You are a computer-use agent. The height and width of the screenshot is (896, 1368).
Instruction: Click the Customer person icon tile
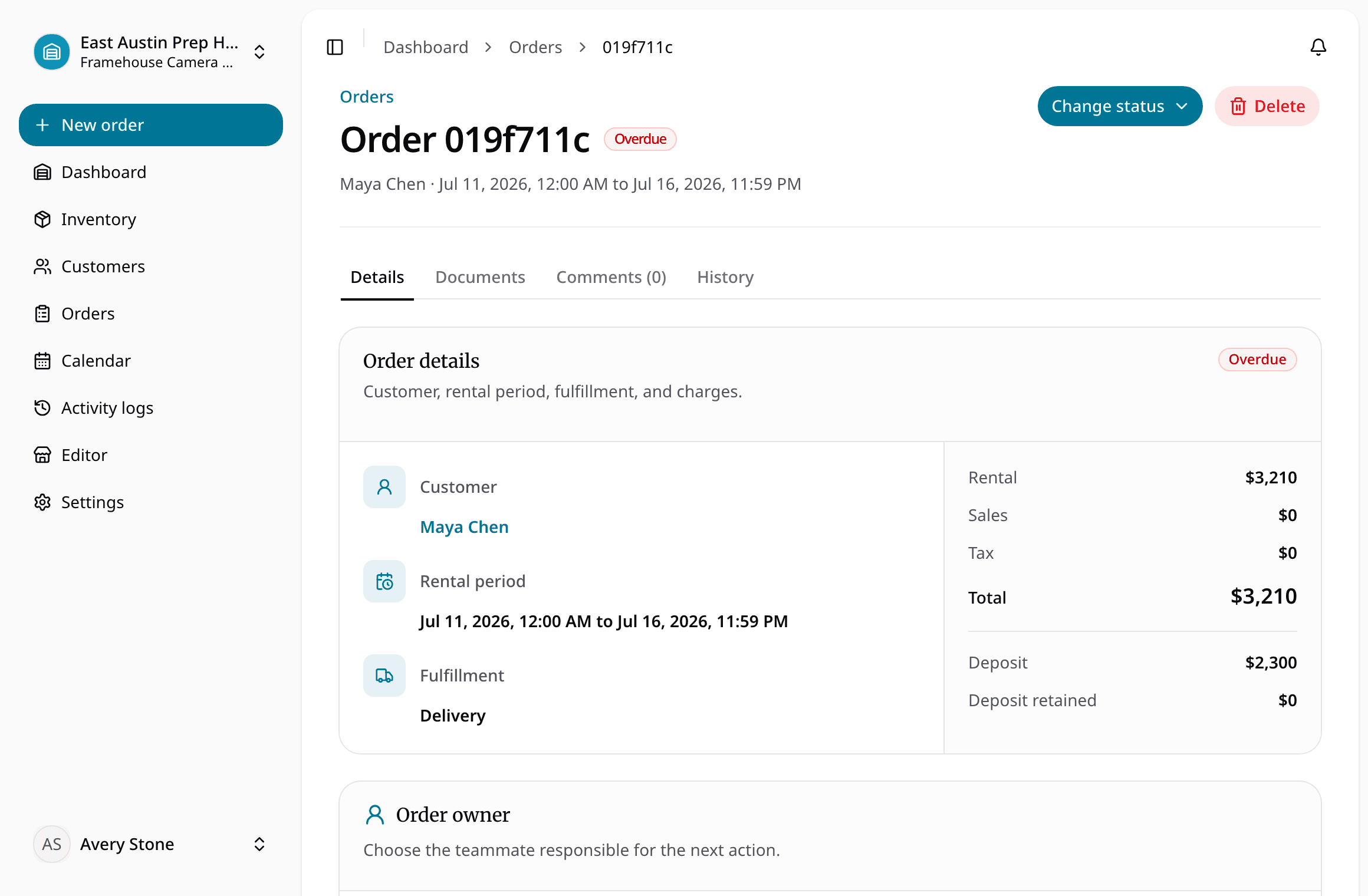coord(384,487)
